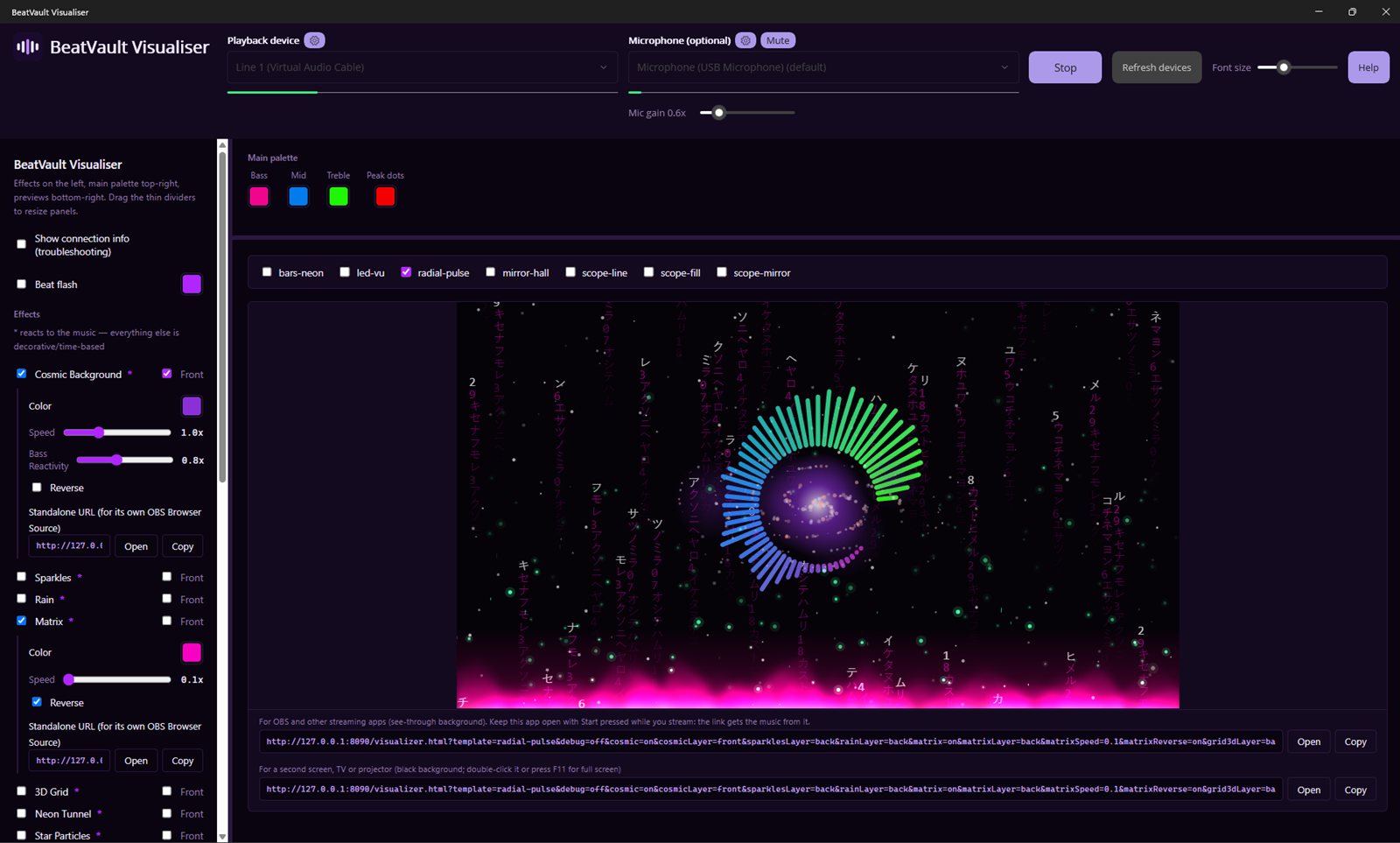Enable scope-fill template checkbox
Viewport: 1400px width, 843px height.
[649, 272]
